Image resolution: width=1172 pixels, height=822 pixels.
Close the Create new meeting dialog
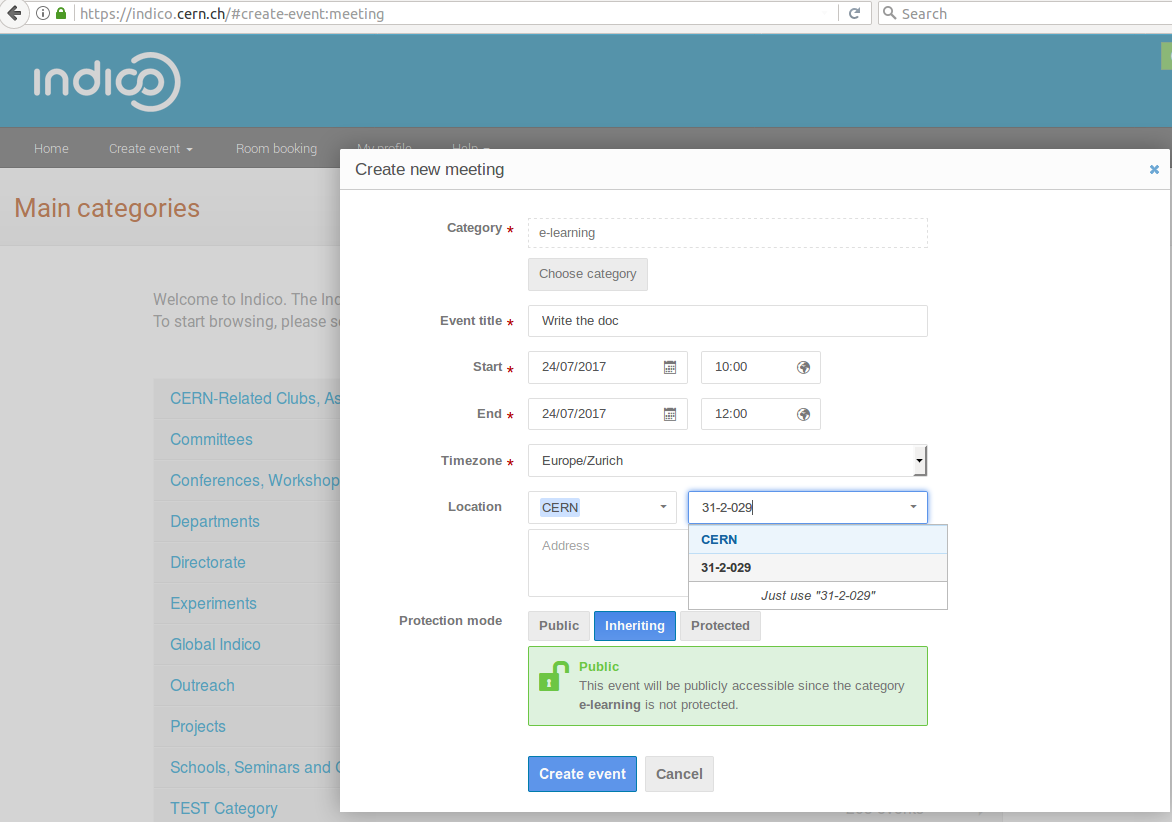1154,170
